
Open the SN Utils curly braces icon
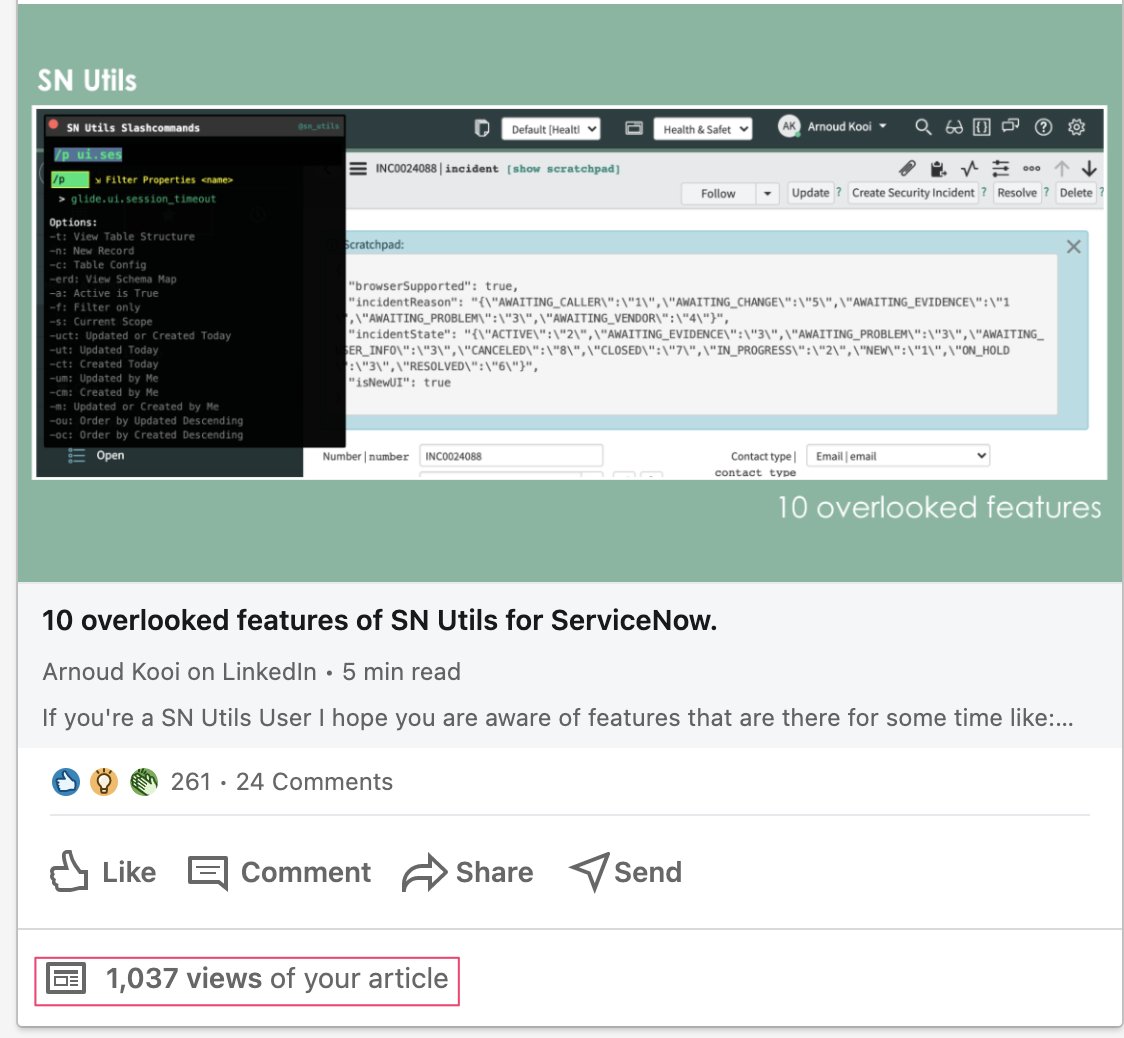click(981, 127)
